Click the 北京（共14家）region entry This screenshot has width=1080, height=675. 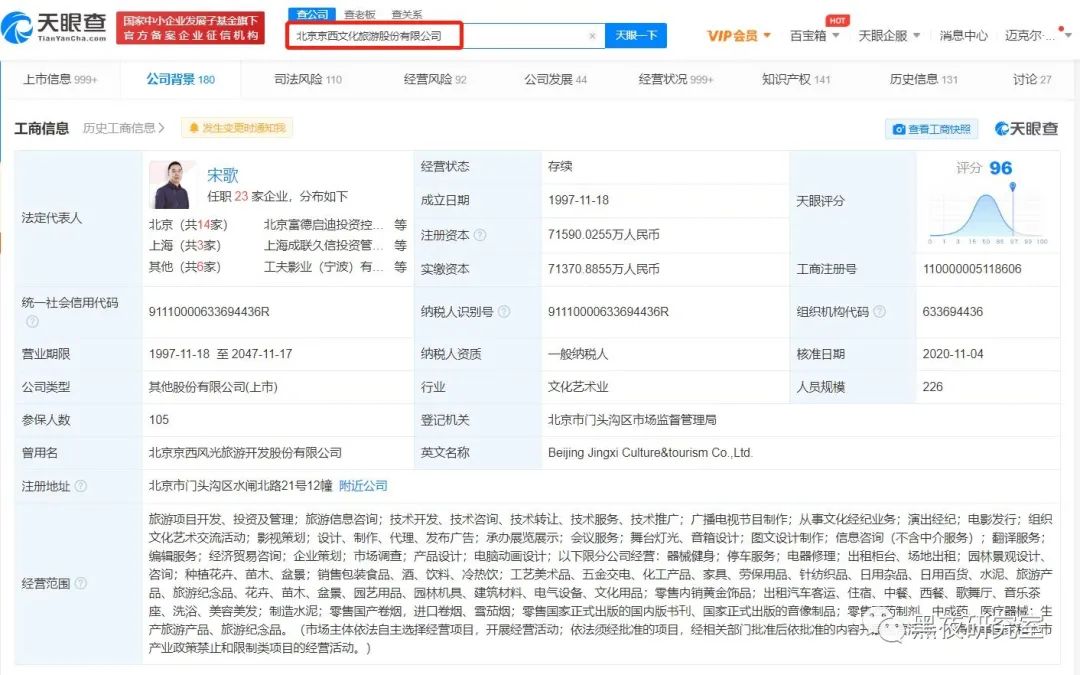188,225
